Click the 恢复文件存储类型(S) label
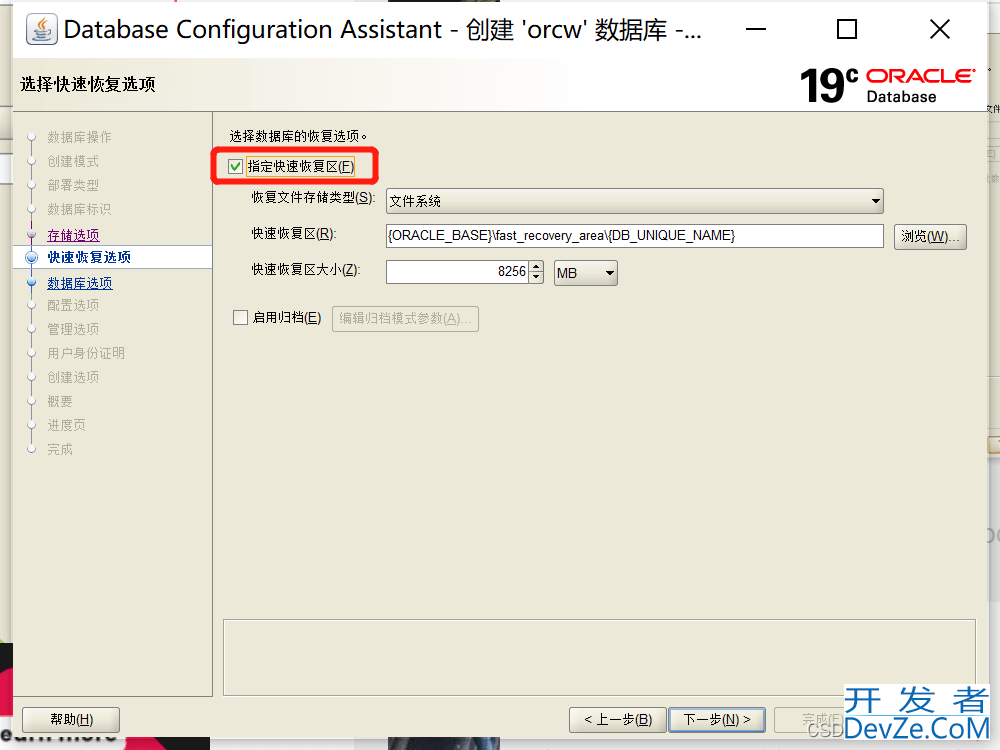This screenshot has height=750, width=1000. pyautogui.click(x=313, y=198)
